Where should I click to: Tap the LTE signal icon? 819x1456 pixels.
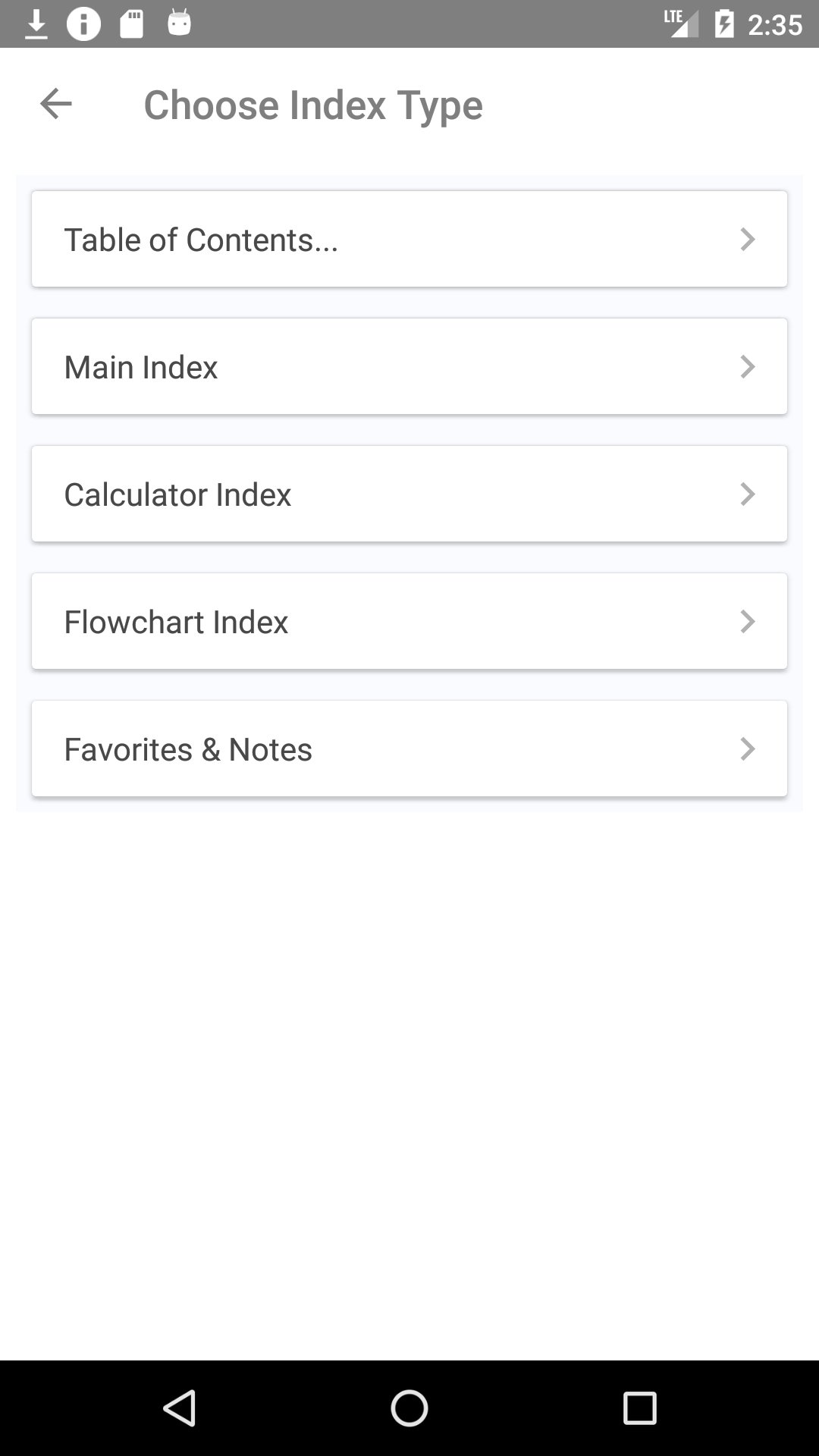pos(680,24)
